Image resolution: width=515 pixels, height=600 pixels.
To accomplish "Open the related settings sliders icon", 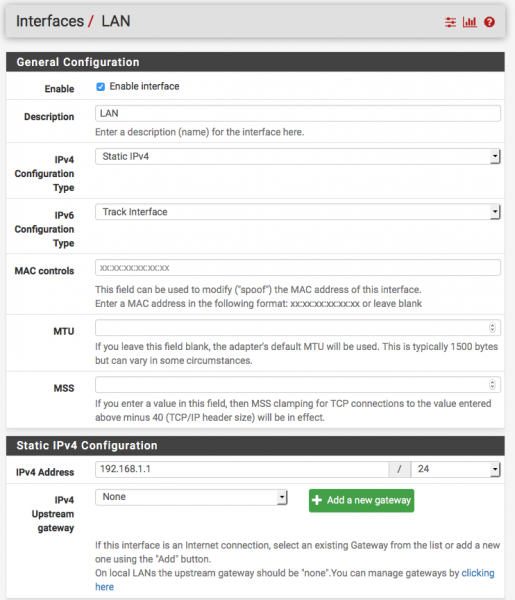I will point(450,22).
